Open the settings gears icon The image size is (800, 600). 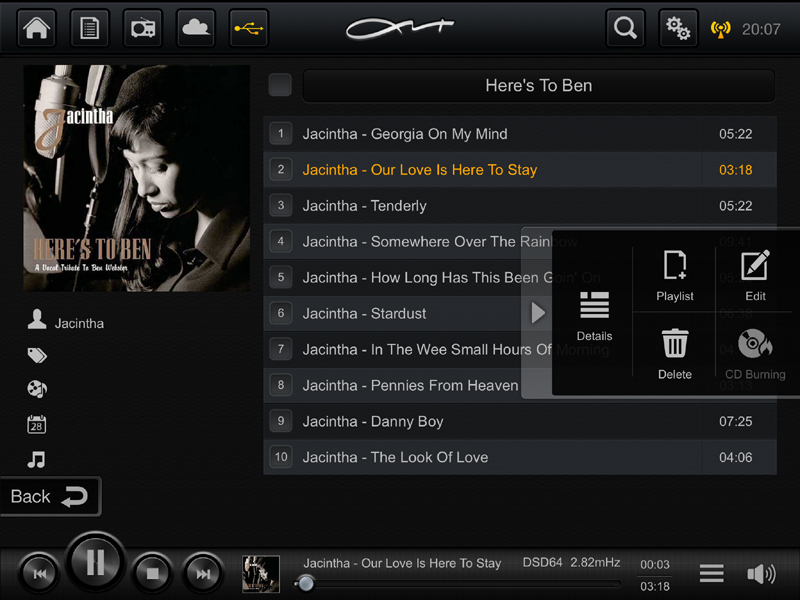coord(678,28)
